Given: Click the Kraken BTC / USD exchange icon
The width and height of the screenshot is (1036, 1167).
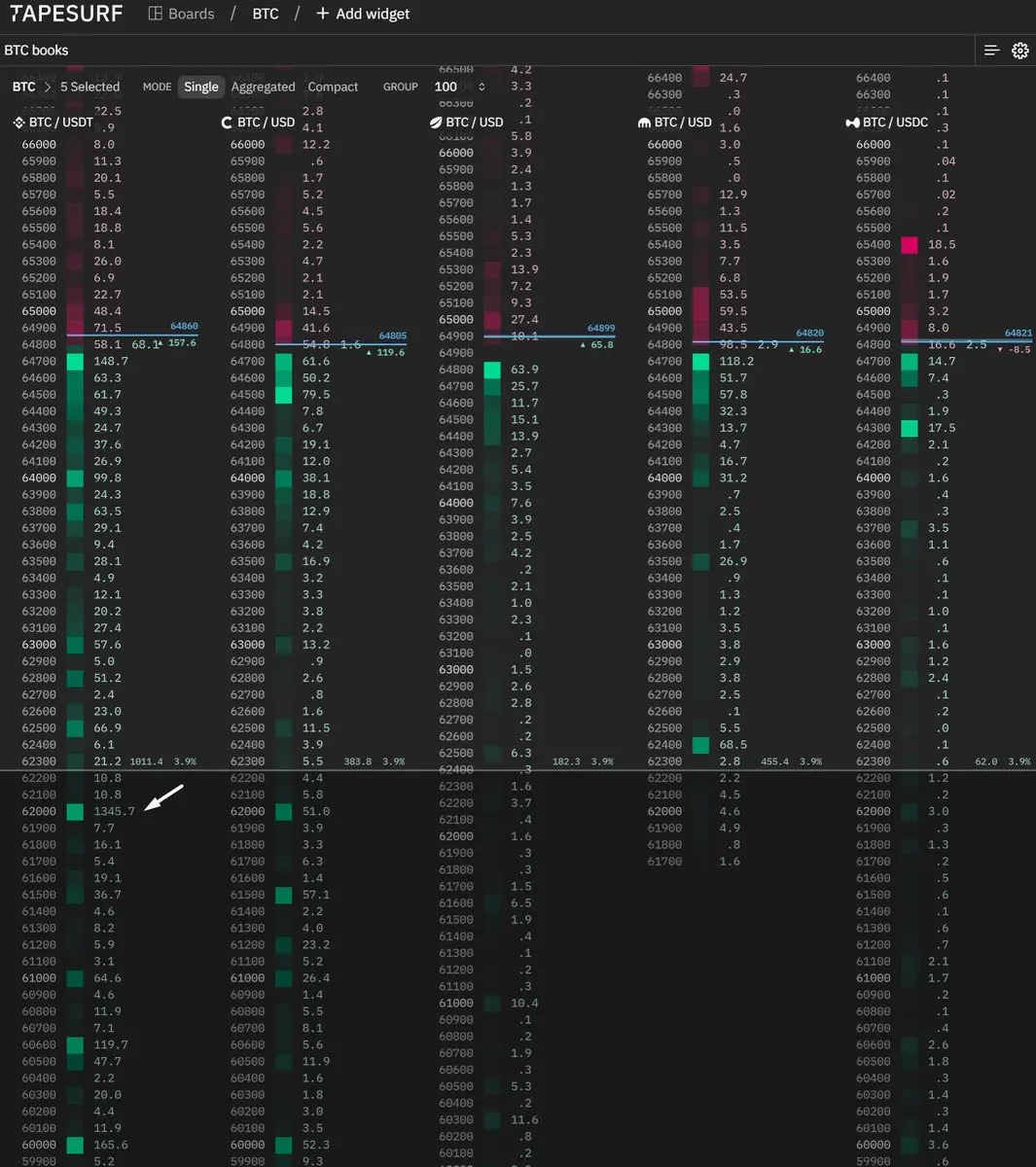Looking at the screenshot, I should (x=644, y=123).
